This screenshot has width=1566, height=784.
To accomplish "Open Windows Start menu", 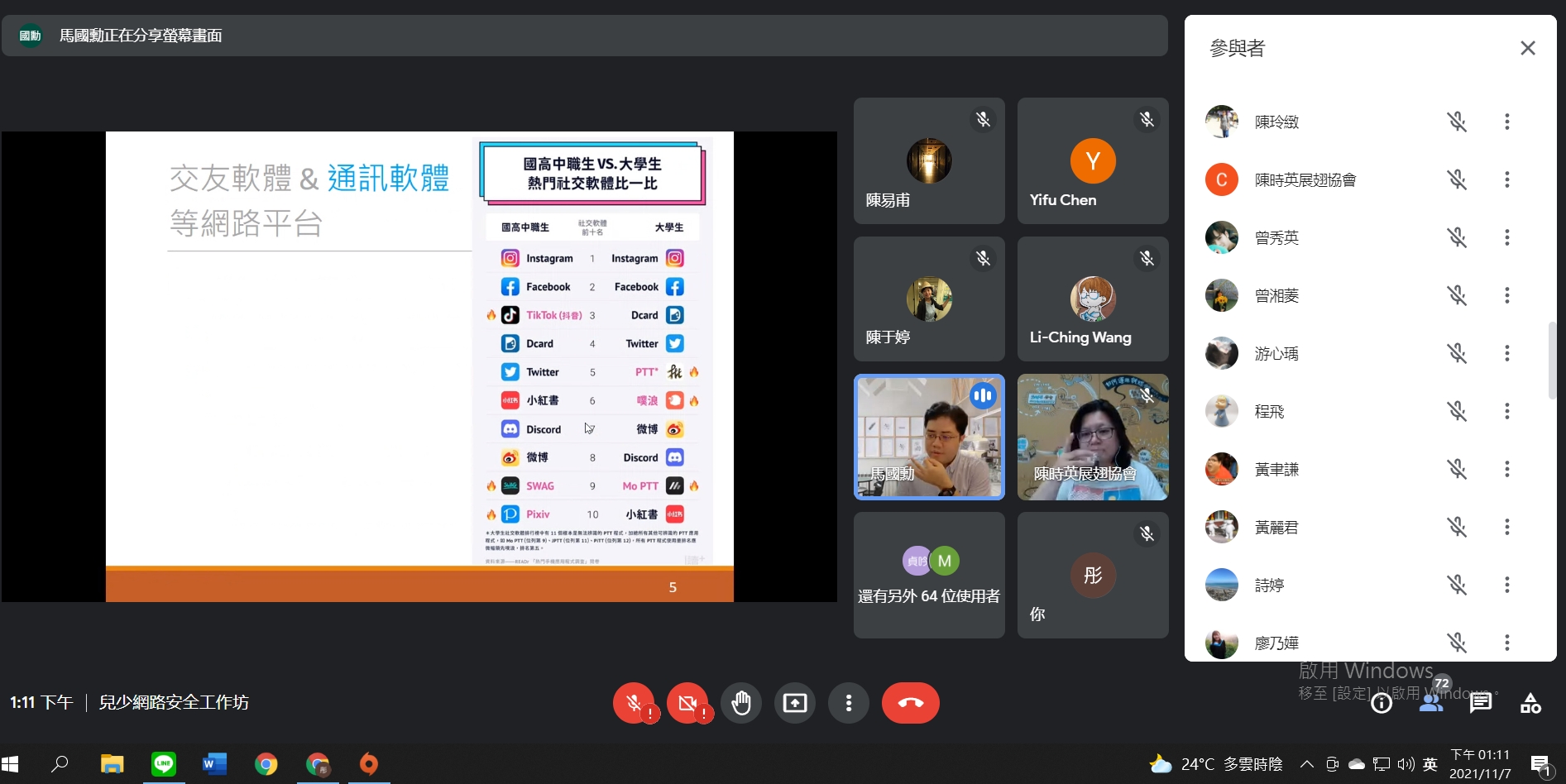I will coord(11,764).
